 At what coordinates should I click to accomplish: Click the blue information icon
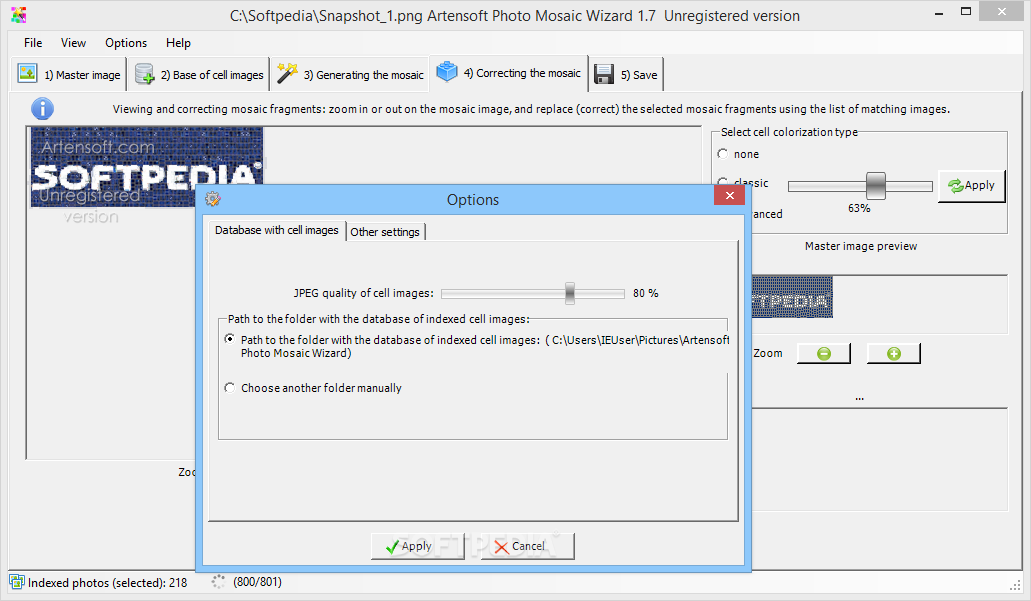[x=43, y=108]
